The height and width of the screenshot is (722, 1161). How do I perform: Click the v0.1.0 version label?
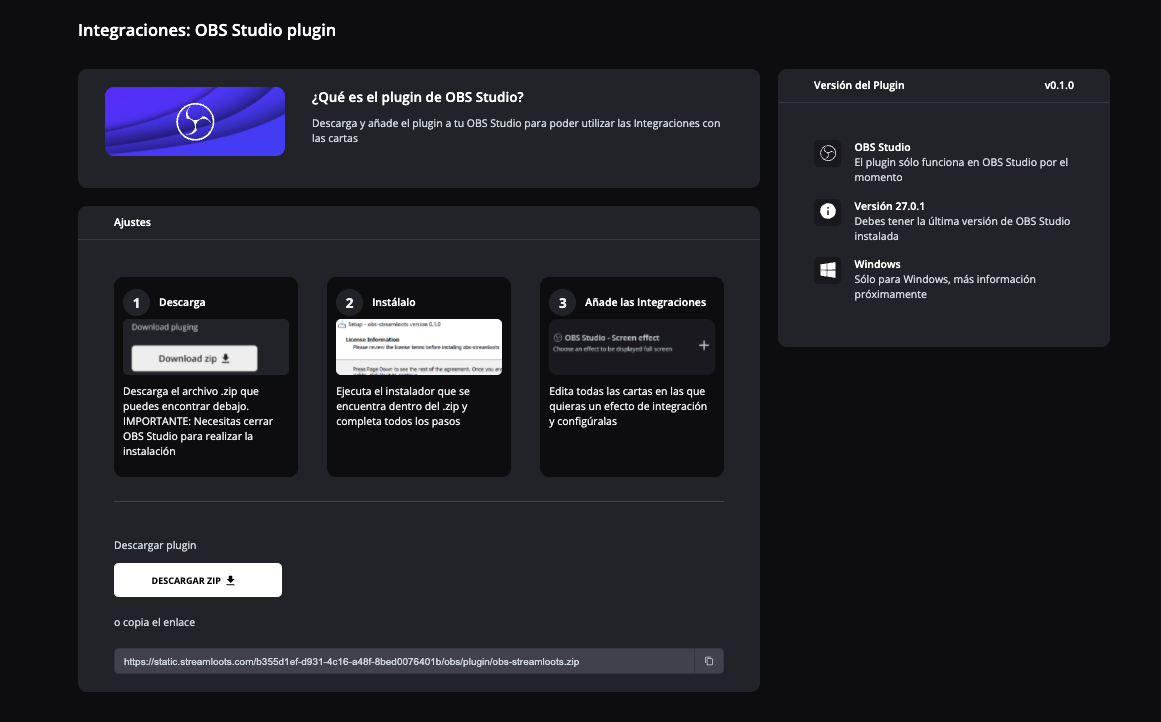click(x=1059, y=85)
